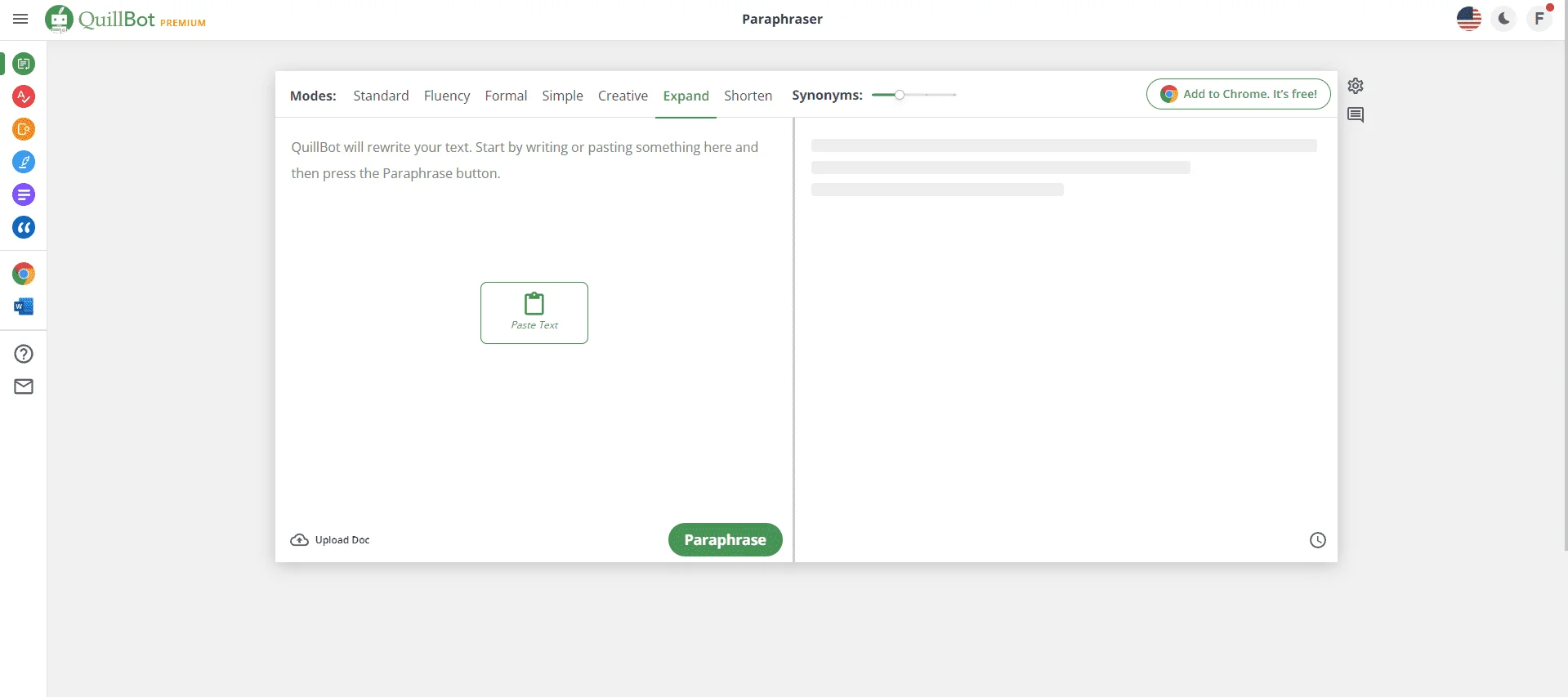Image resolution: width=1568 pixels, height=697 pixels.
Task: Toggle dark mode with moon icon
Action: click(x=1503, y=19)
